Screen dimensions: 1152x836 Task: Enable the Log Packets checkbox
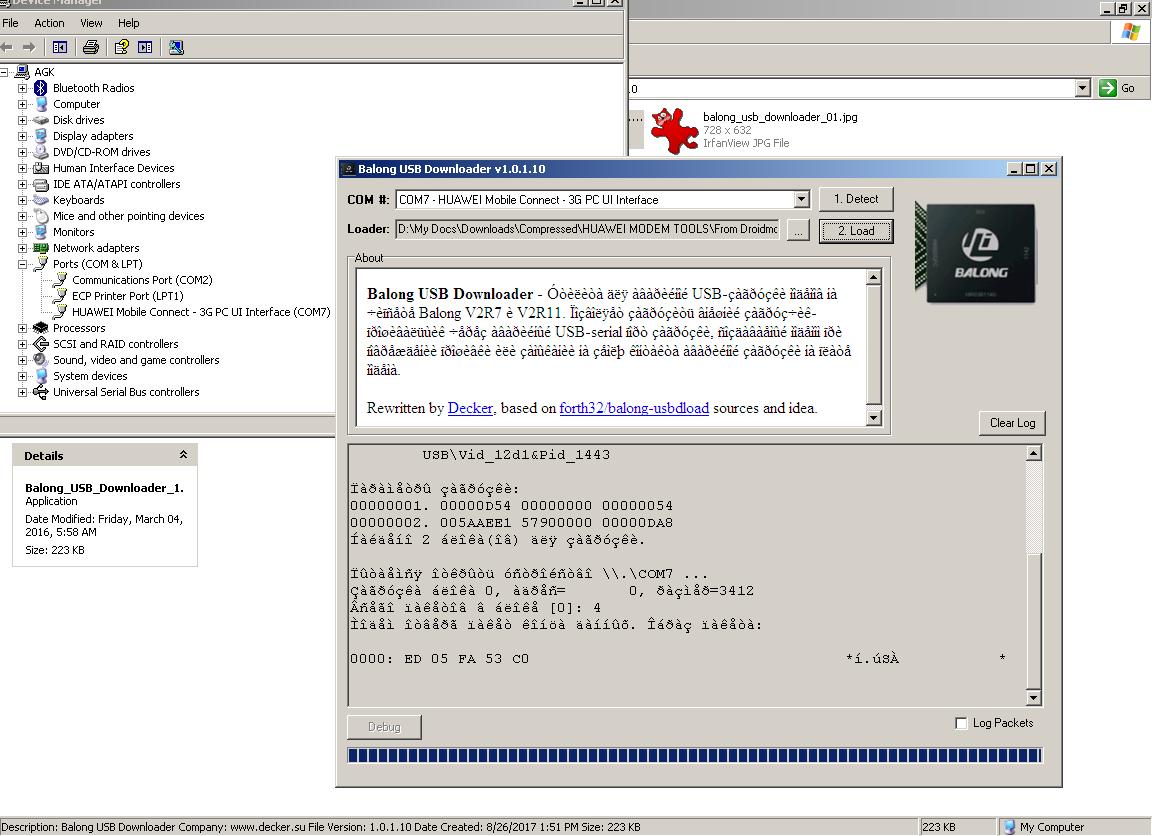coord(961,724)
